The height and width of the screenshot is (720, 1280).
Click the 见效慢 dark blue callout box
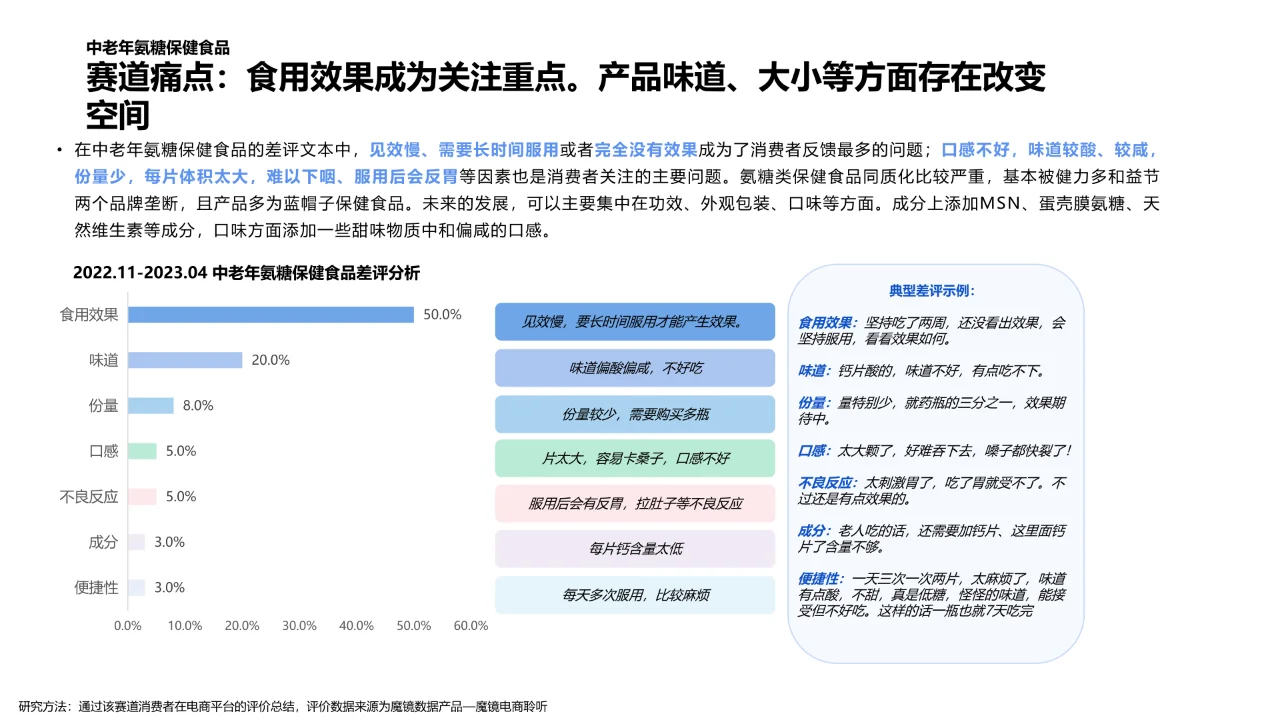click(636, 322)
